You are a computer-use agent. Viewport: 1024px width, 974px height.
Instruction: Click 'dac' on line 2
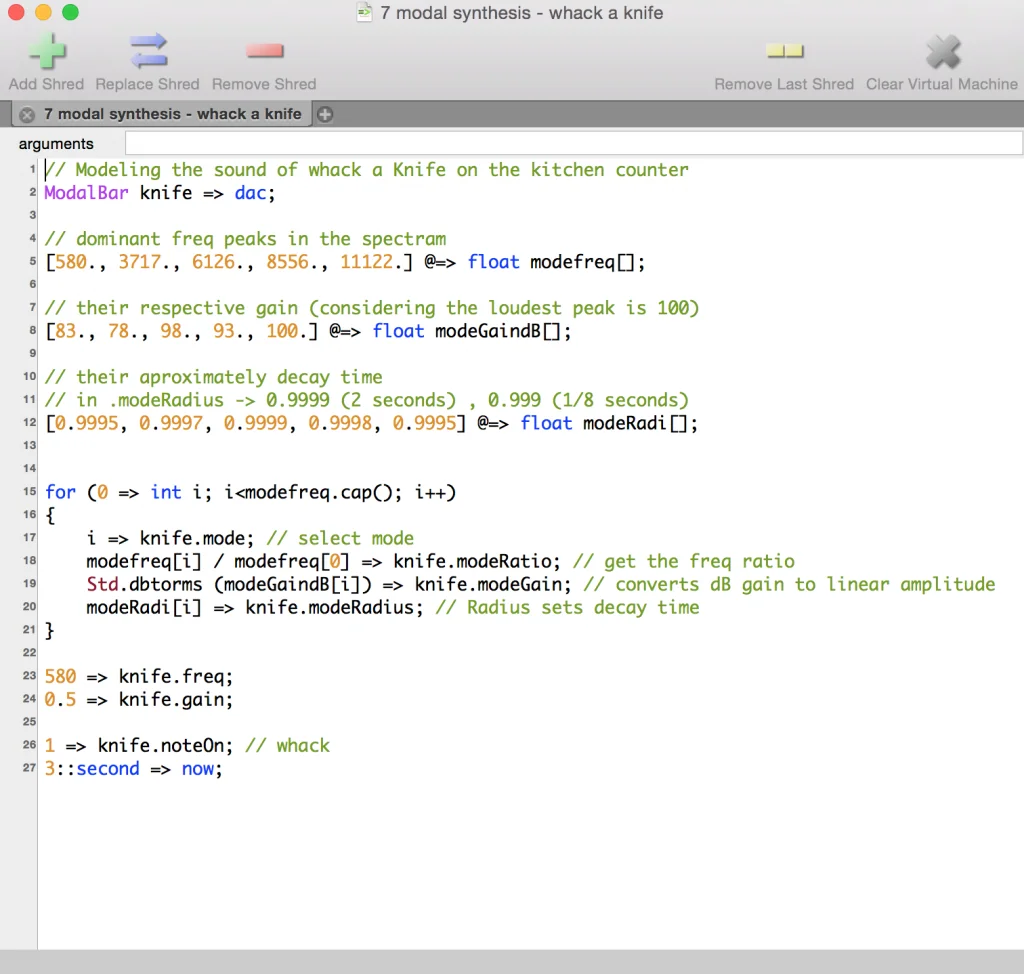coord(250,193)
